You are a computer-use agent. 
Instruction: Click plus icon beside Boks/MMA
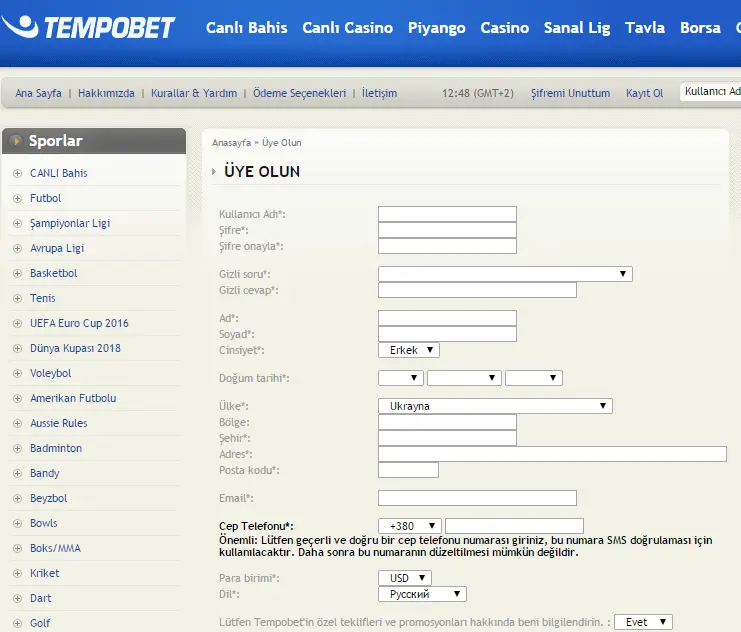tap(17, 549)
